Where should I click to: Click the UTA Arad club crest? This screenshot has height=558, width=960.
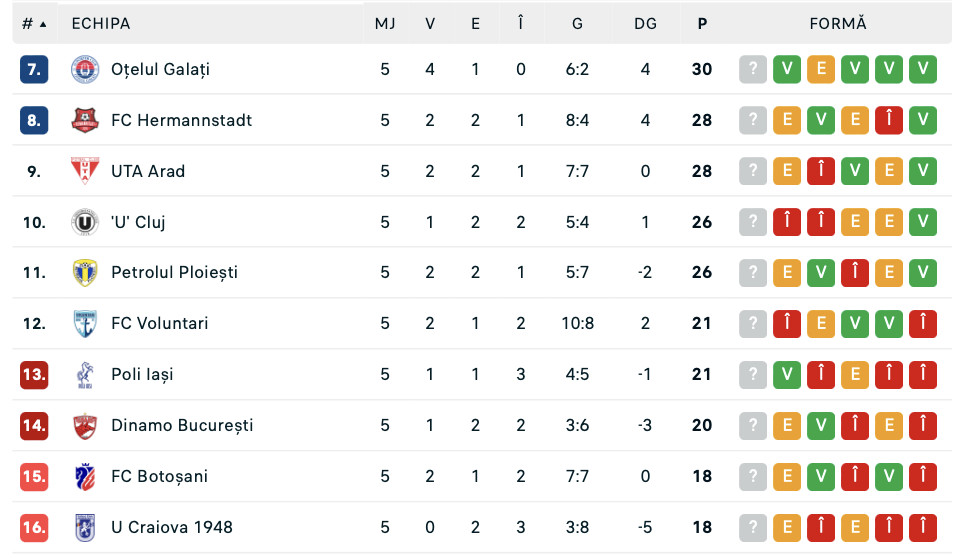pyautogui.click(x=85, y=171)
